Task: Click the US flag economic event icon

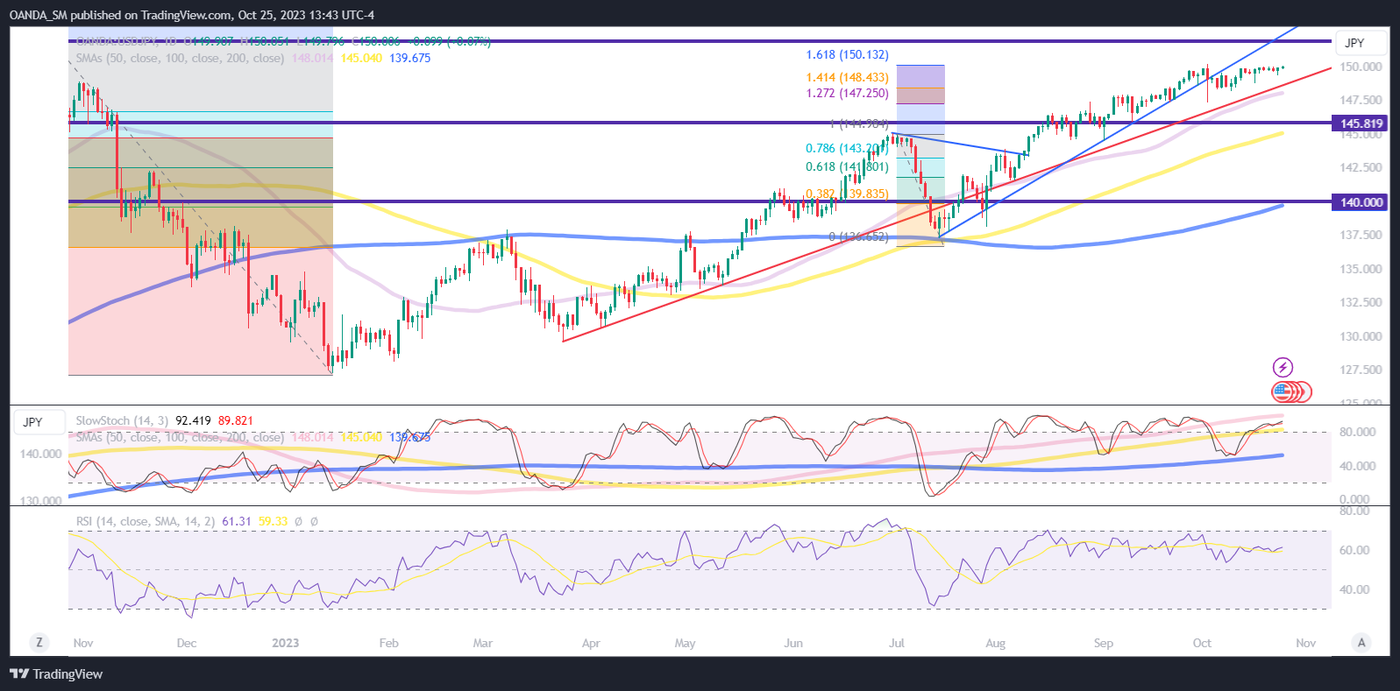Action: coord(1282,391)
